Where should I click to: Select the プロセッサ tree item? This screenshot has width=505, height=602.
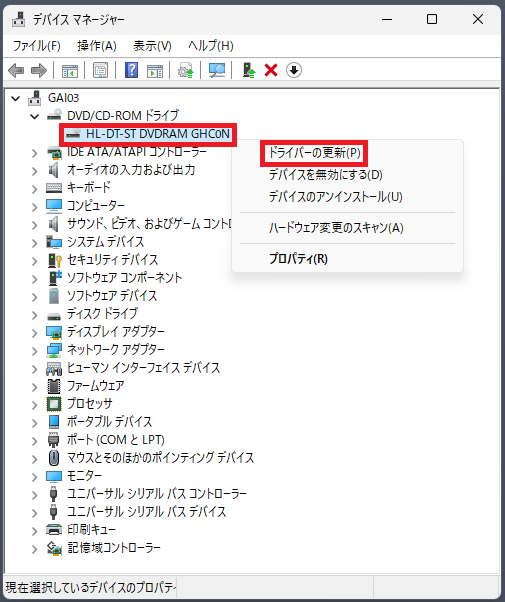click(x=90, y=404)
